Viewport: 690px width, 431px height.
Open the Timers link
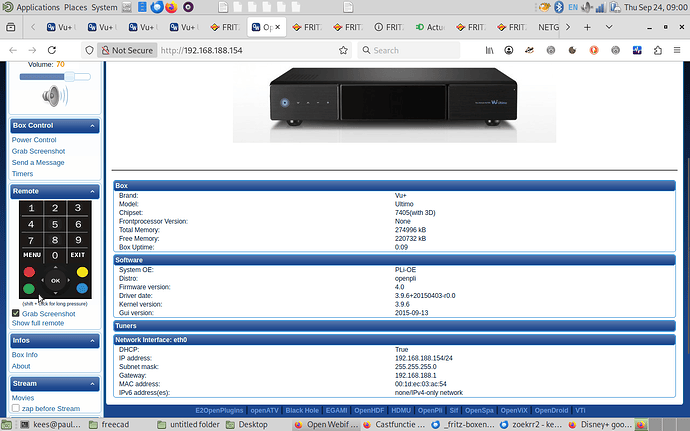(22, 173)
